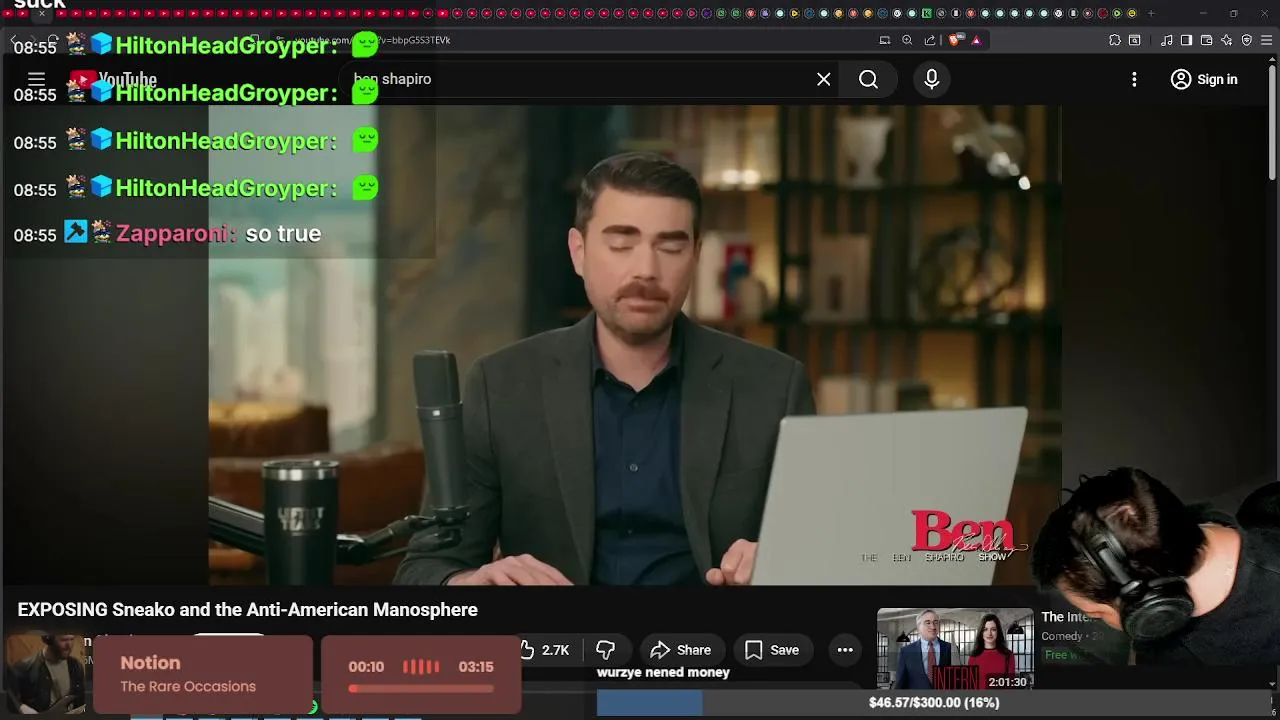Image resolution: width=1280 pixels, height=720 pixels.
Task: Click the 03:15 song duration text
Action: 476,667
